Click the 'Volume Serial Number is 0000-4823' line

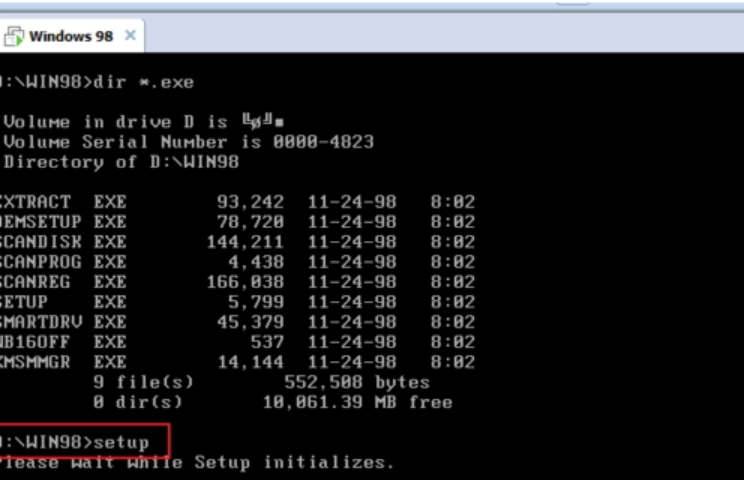tap(189, 142)
